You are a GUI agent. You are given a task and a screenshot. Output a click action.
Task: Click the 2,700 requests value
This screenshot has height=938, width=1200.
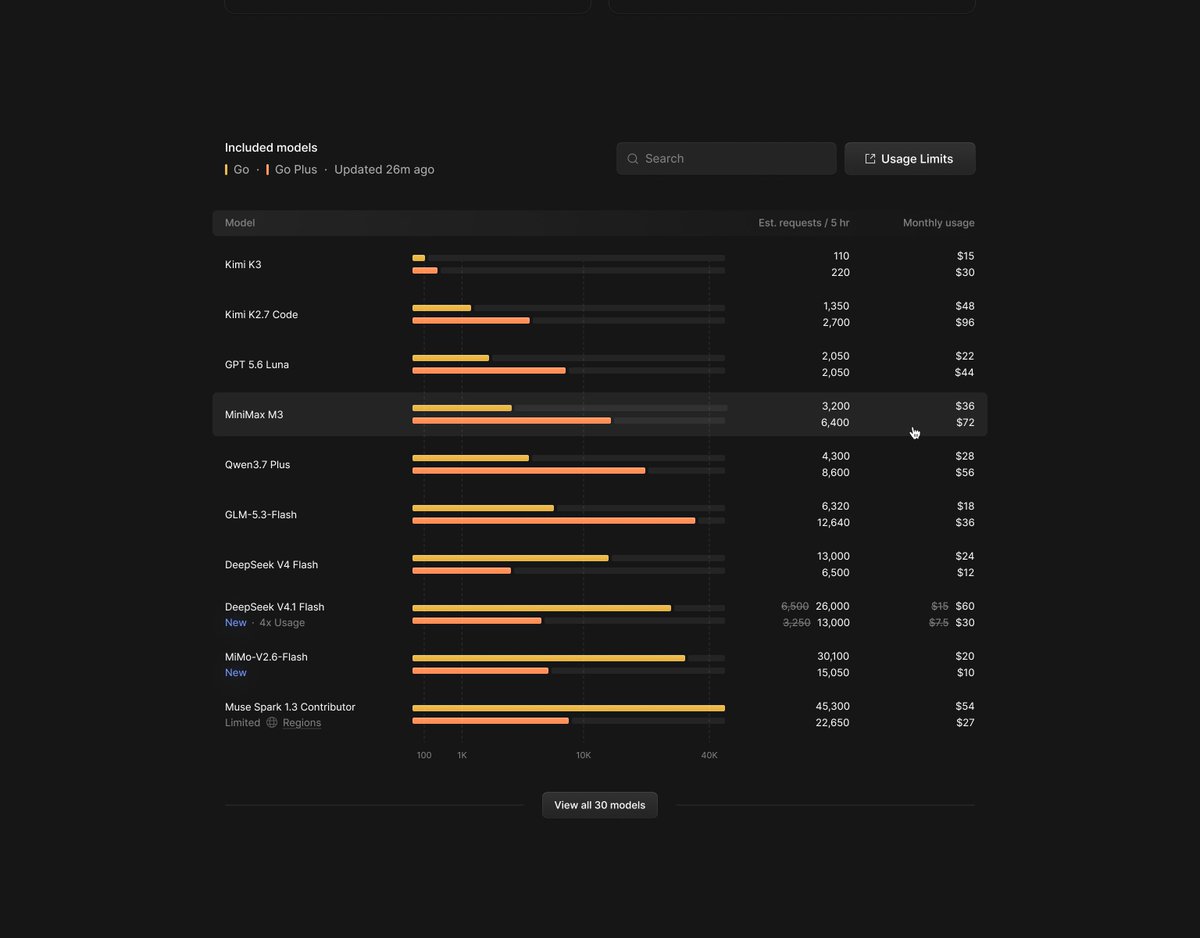[x=836, y=323]
